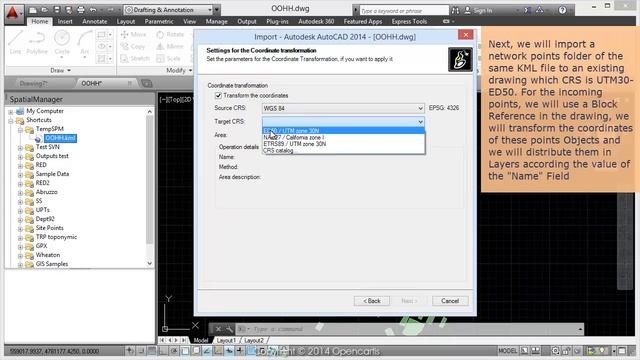Click the Quick View Layouts icon next to MODEL
This screenshot has width=640, height=360.
(x=524, y=351)
